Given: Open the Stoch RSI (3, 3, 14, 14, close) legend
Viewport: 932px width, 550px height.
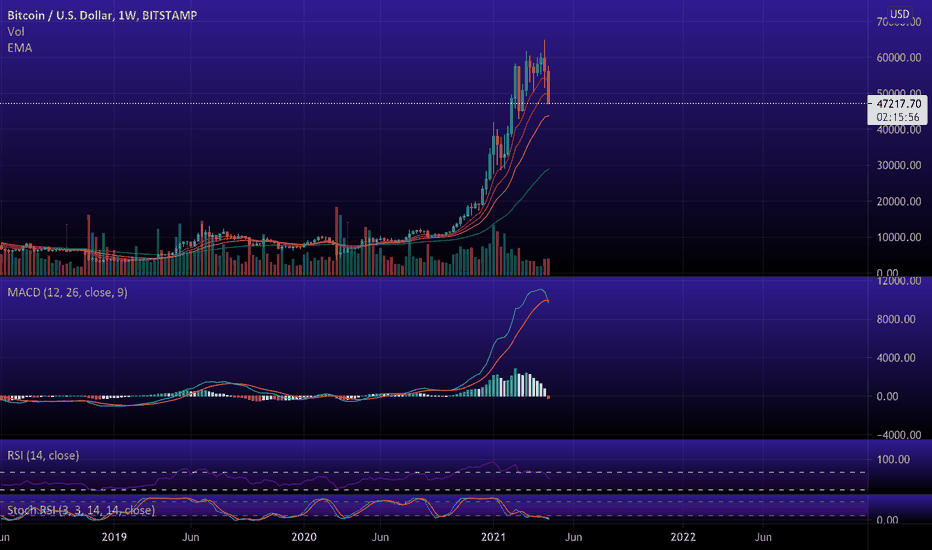Looking at the screenshot, I should pyautogui.click(x=81, y=510).
